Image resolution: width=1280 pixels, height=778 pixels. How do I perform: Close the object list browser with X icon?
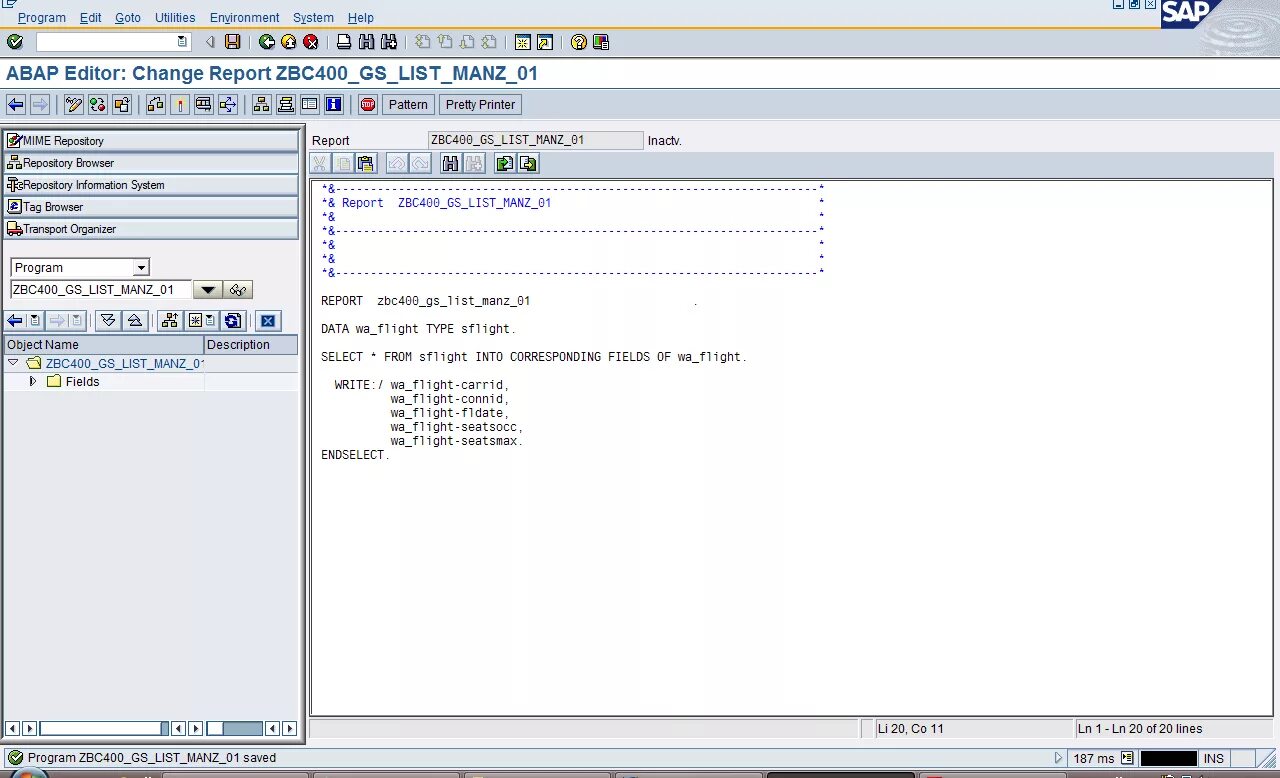click(x=267, y=320)
